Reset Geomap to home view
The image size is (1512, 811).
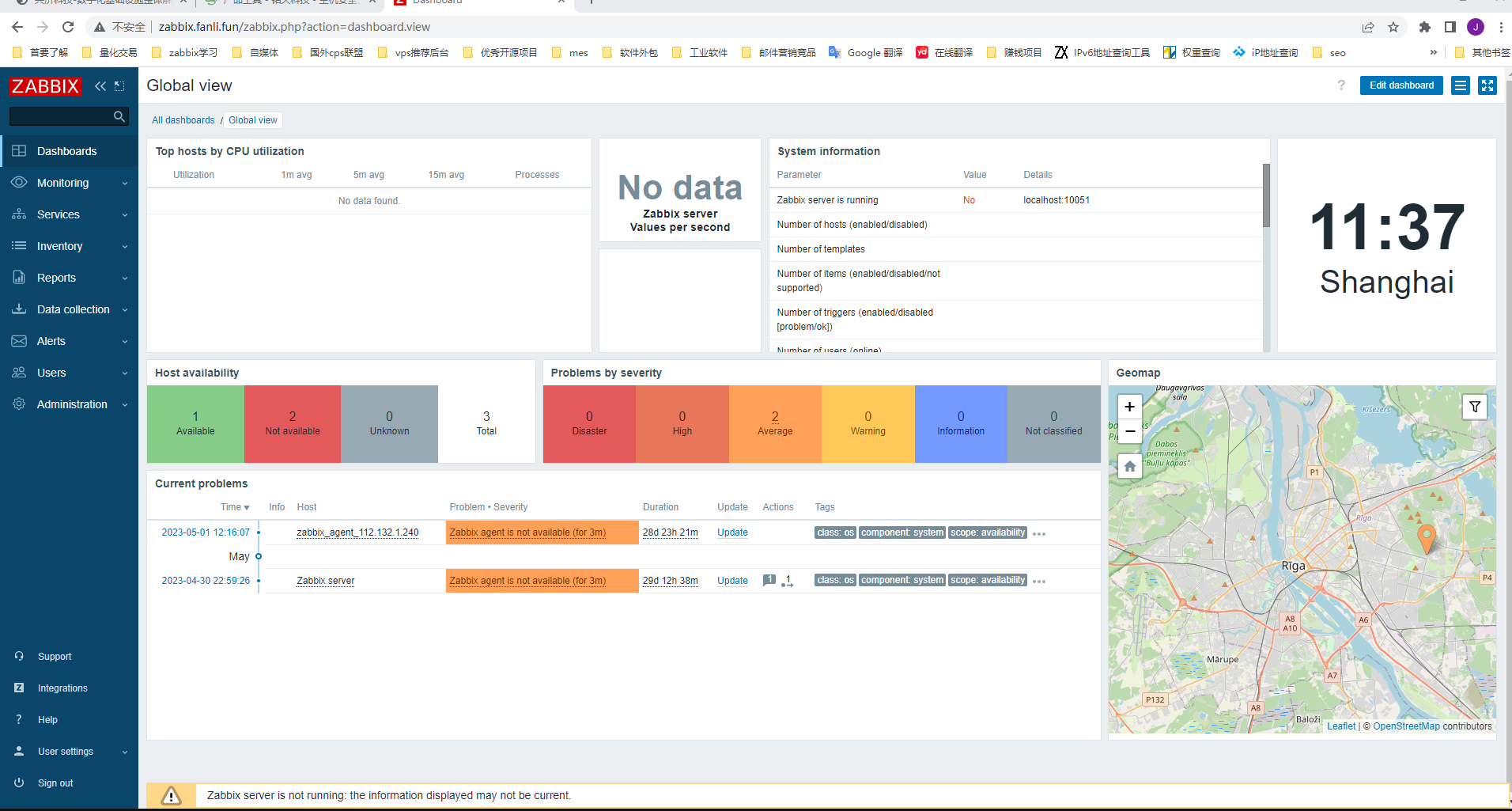click(x=1130, y=466)
